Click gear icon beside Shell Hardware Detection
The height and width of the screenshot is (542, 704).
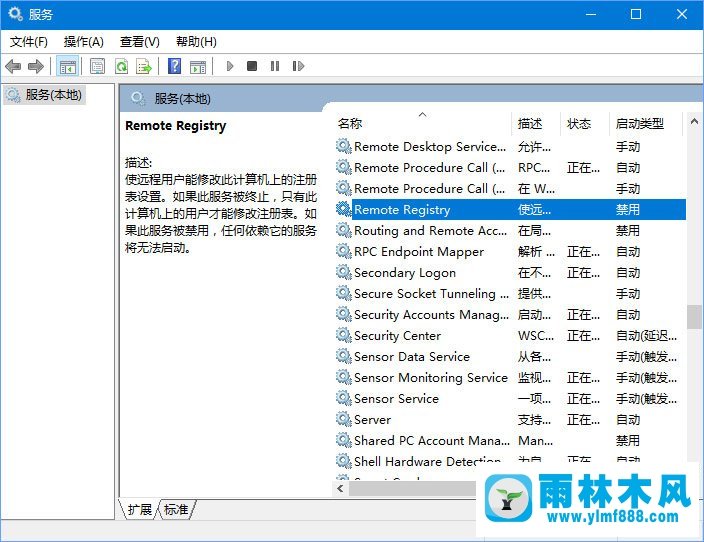(x=343, y=461)
